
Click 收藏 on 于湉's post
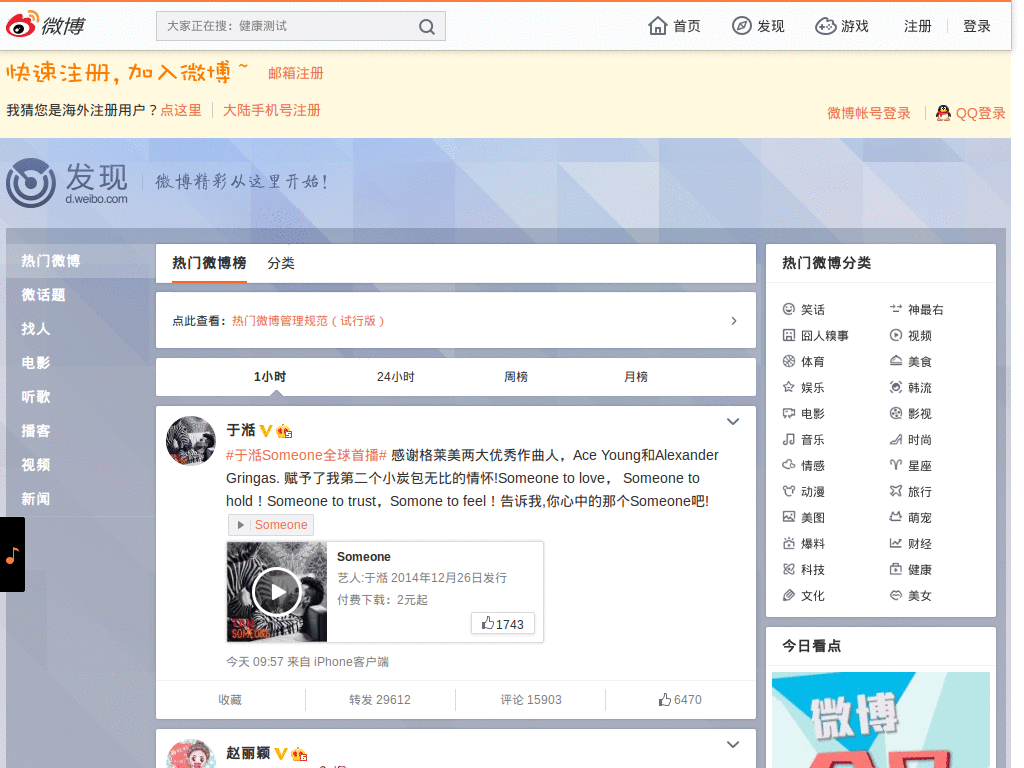click(x=230, y=699)
